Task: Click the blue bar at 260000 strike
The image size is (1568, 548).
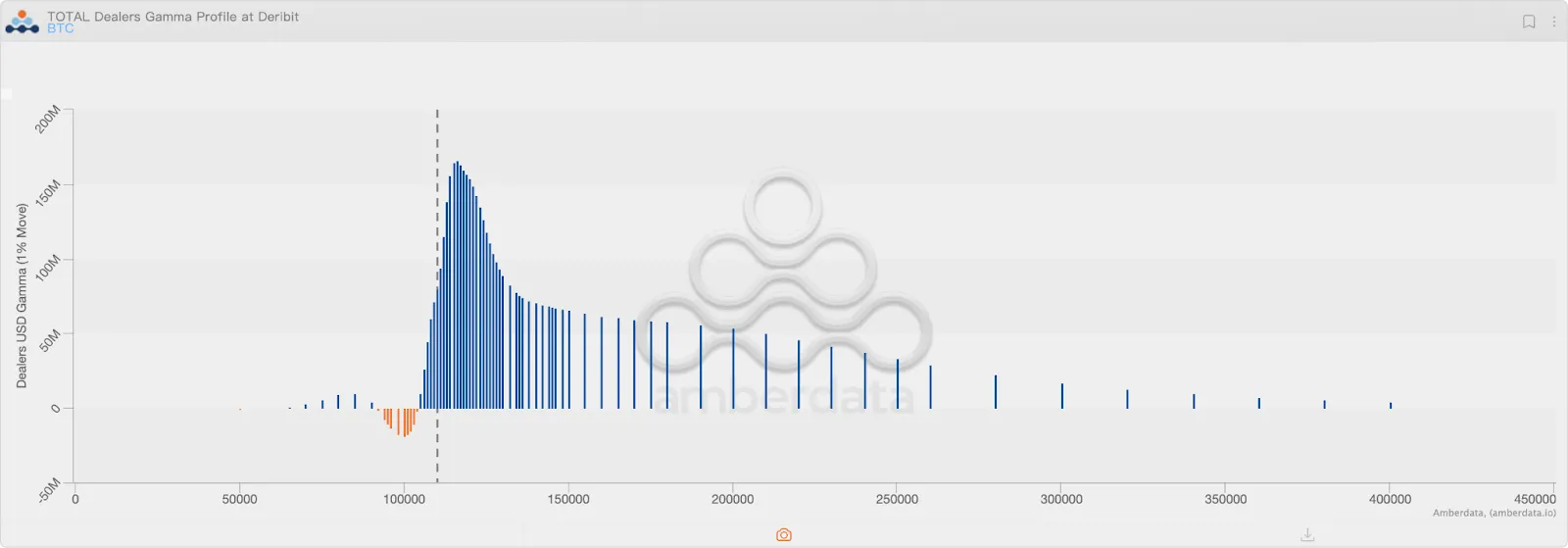Action: coord(930,387)
